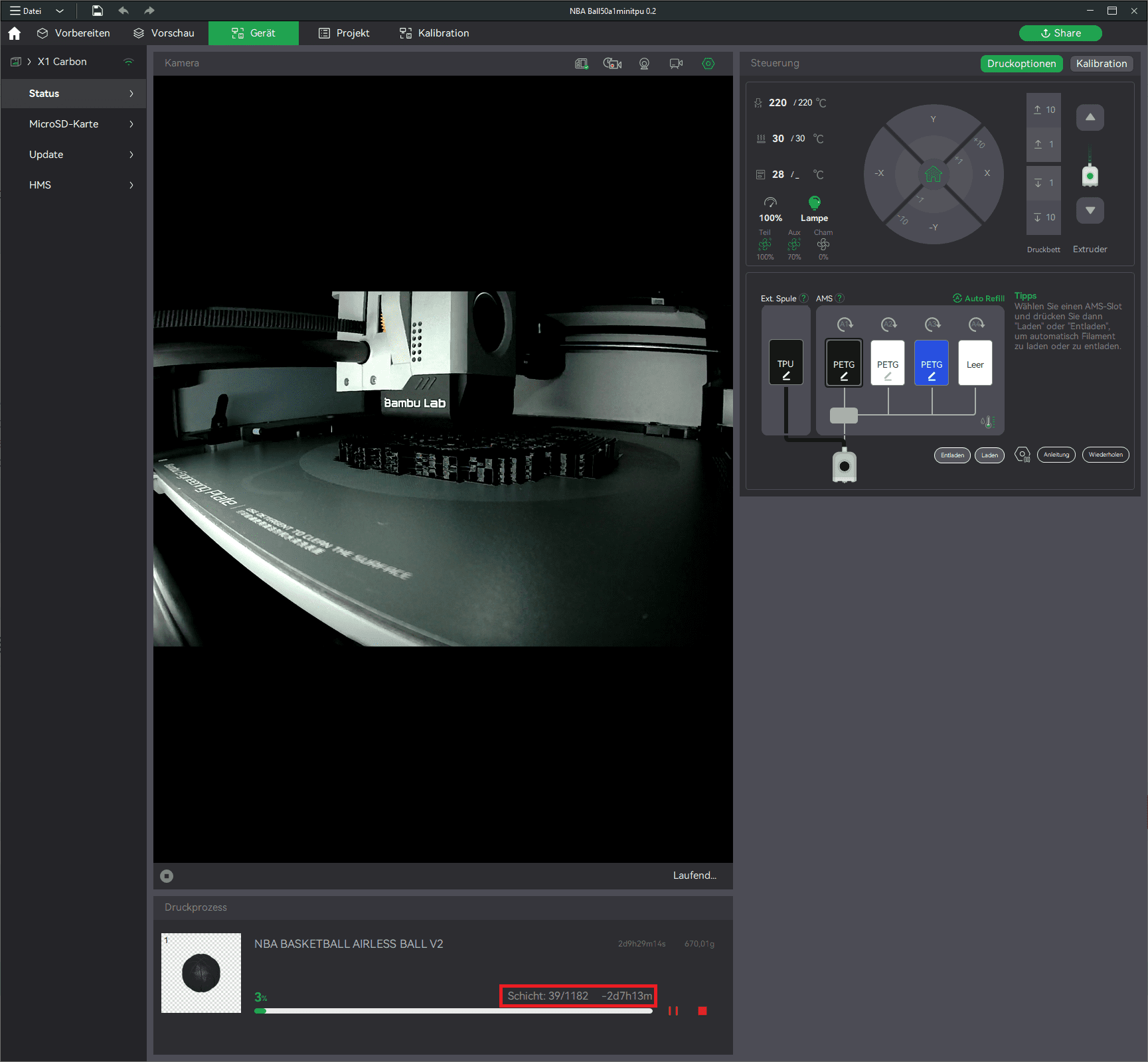Screen dimensions: 1148x1062
Task: Open the SD card view icon in camera bar
Action: (x=582, y=64)
